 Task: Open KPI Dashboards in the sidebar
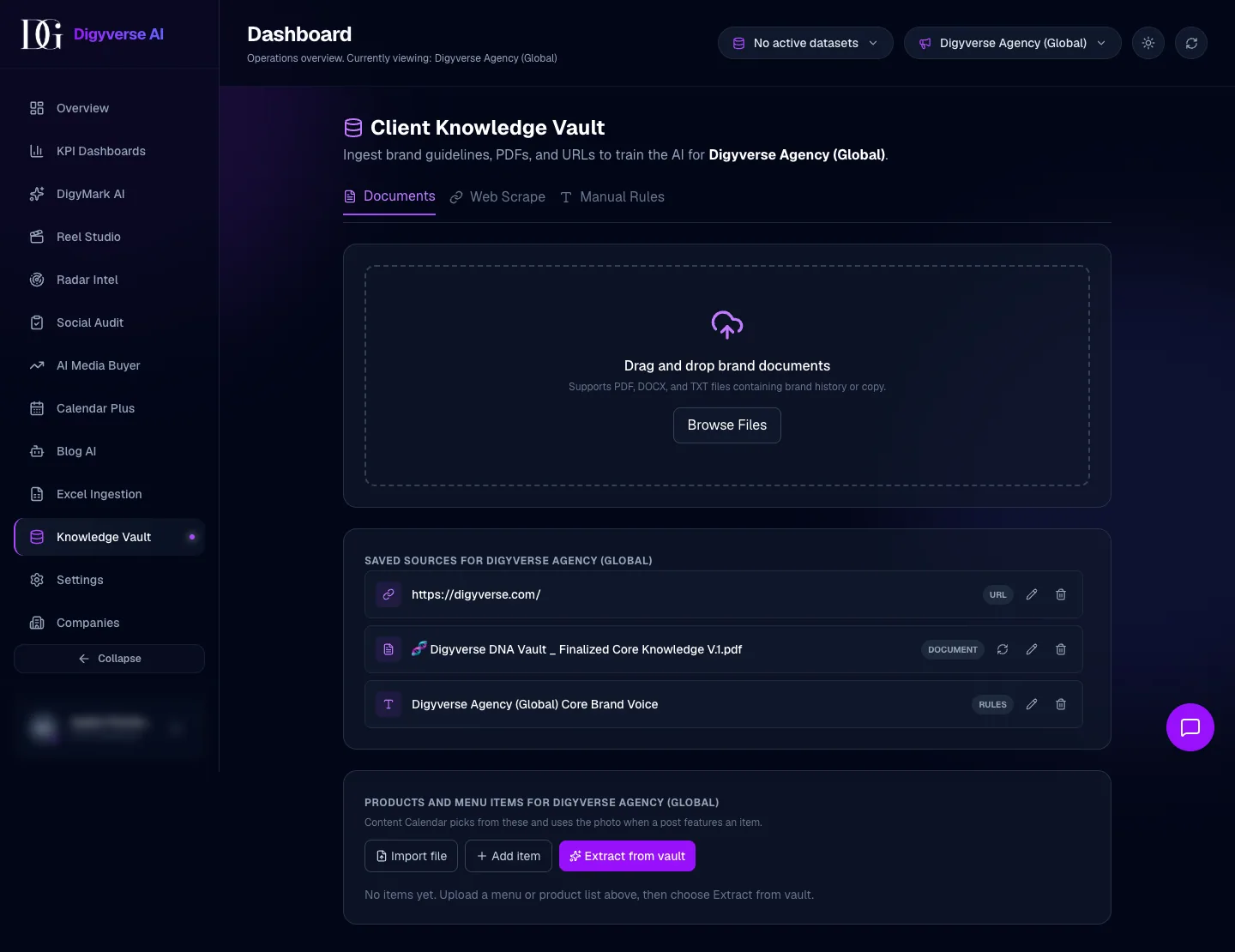[x=109, y=151]
